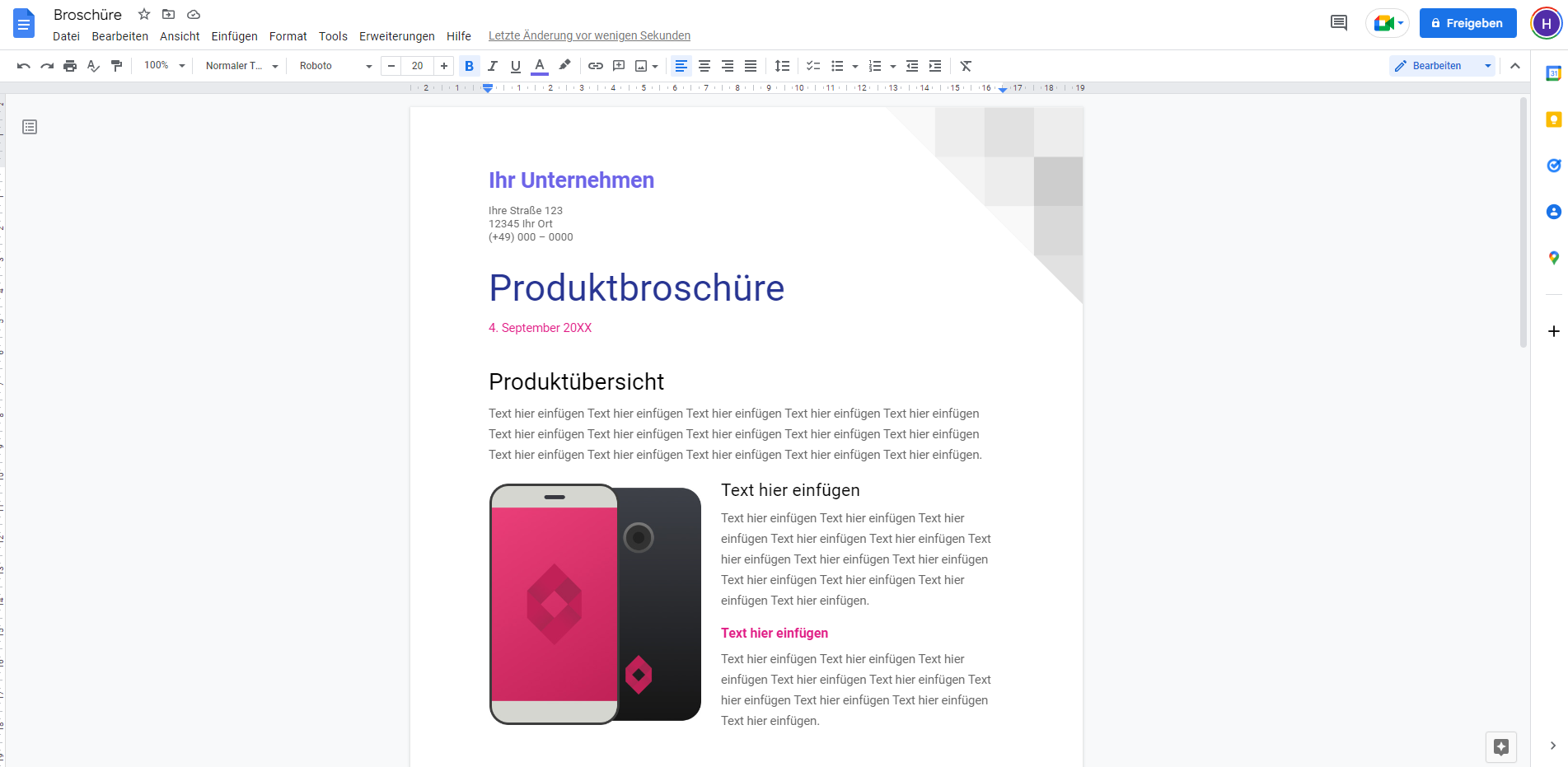Image resolution: width=1568 pixels, height=767 pixels.
Task: Open the Kommentarverlauf icon near Freigeben
Action: click(x=1337, y=23)
